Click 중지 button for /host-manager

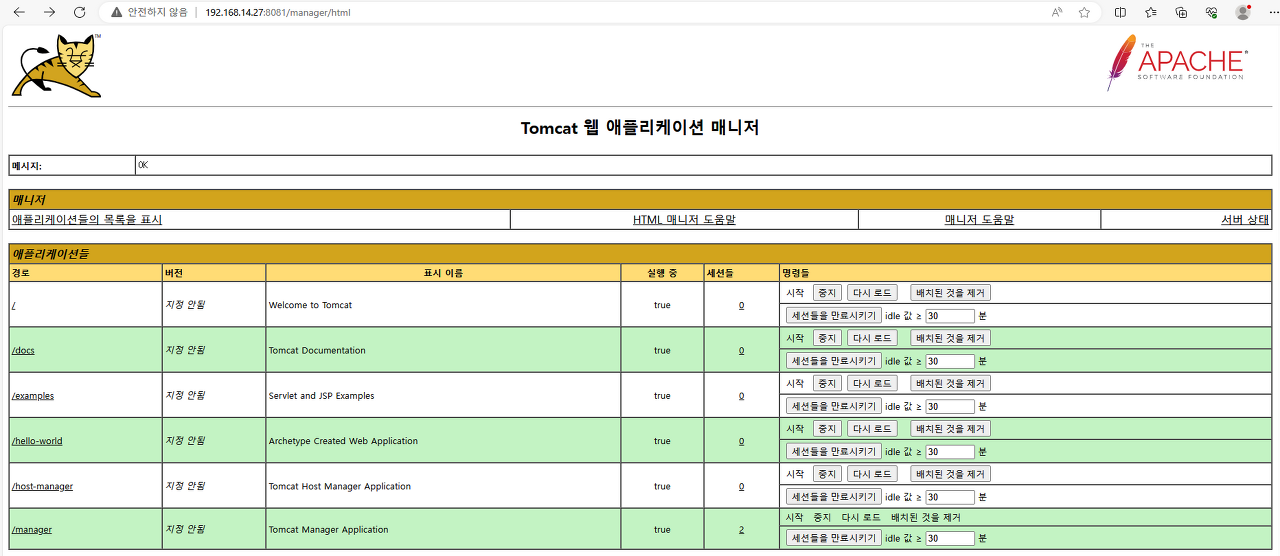826,474
